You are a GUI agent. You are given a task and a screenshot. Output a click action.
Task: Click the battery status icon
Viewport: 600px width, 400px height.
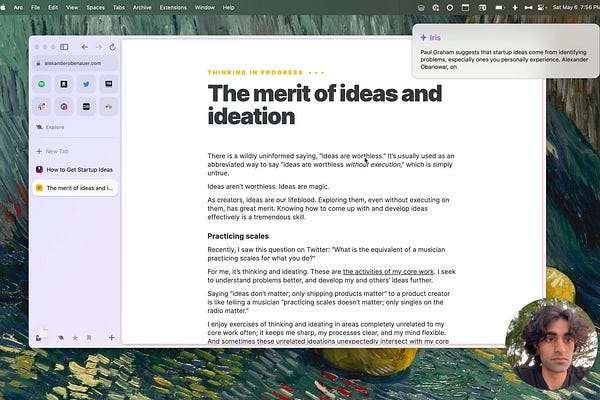(499, 7)
